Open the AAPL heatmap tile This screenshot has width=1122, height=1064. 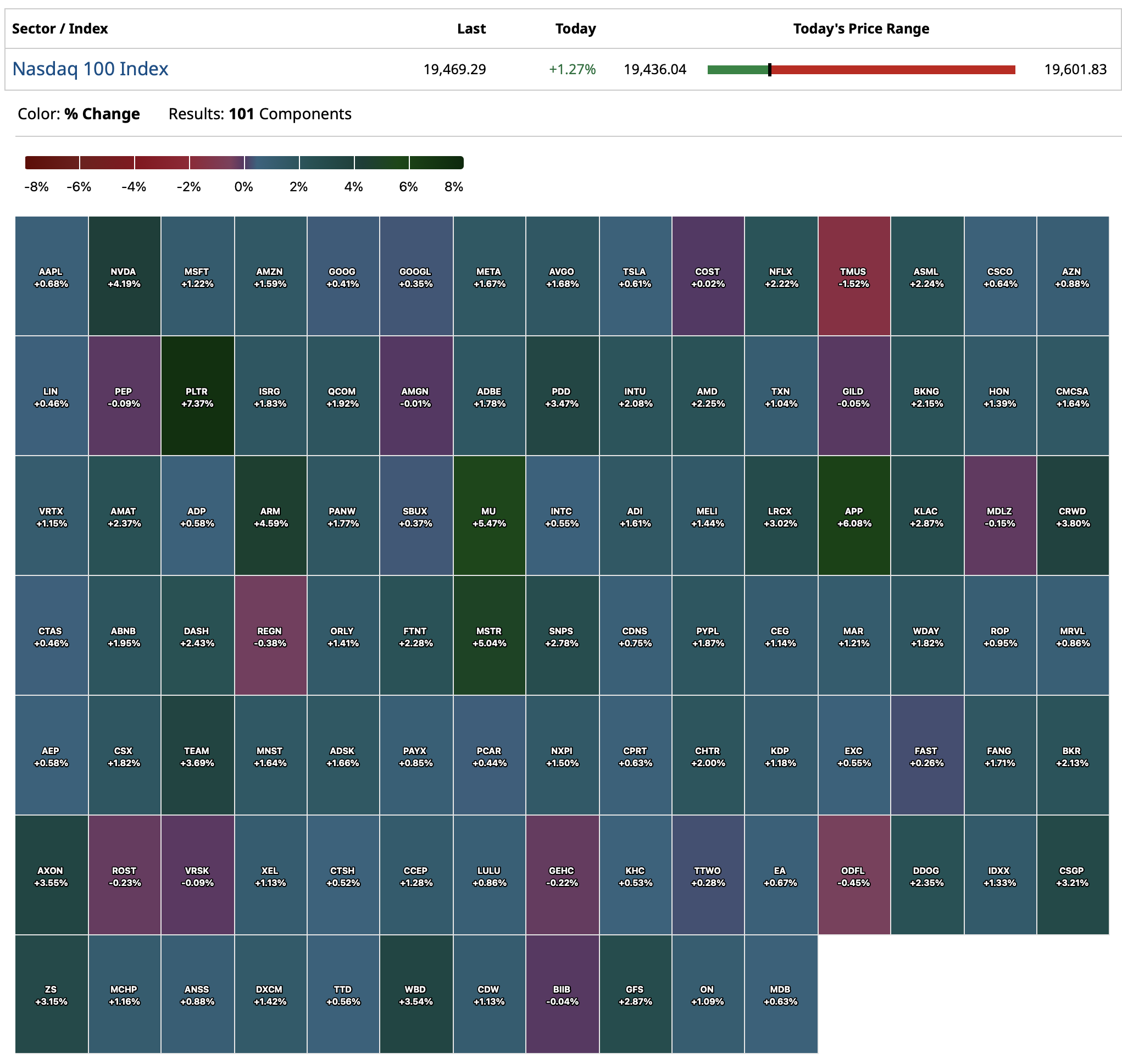51,276
